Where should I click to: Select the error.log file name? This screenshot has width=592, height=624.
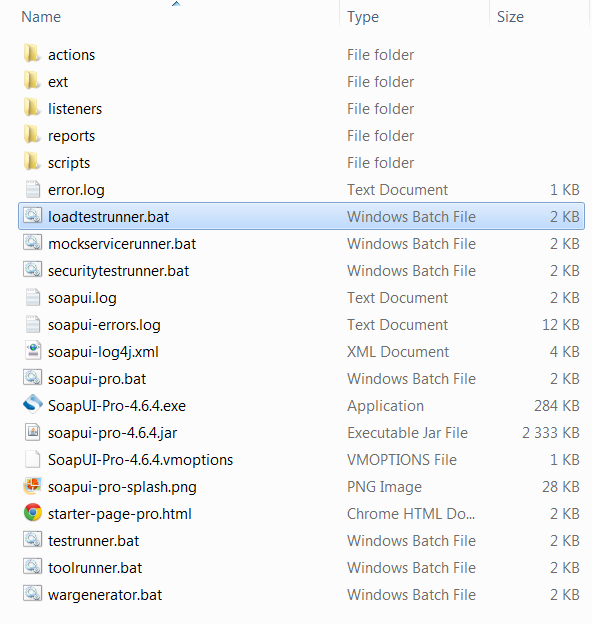click(76, 190)
